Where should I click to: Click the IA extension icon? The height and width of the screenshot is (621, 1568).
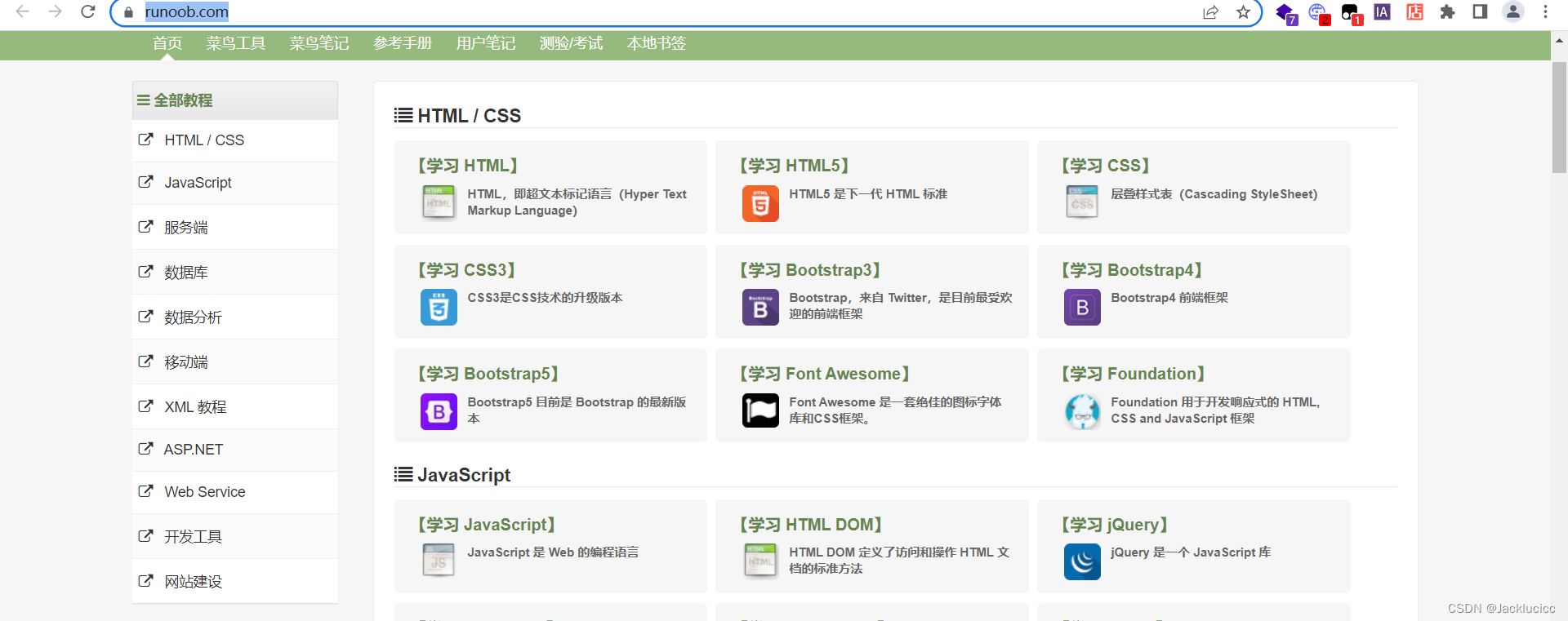1382,12
